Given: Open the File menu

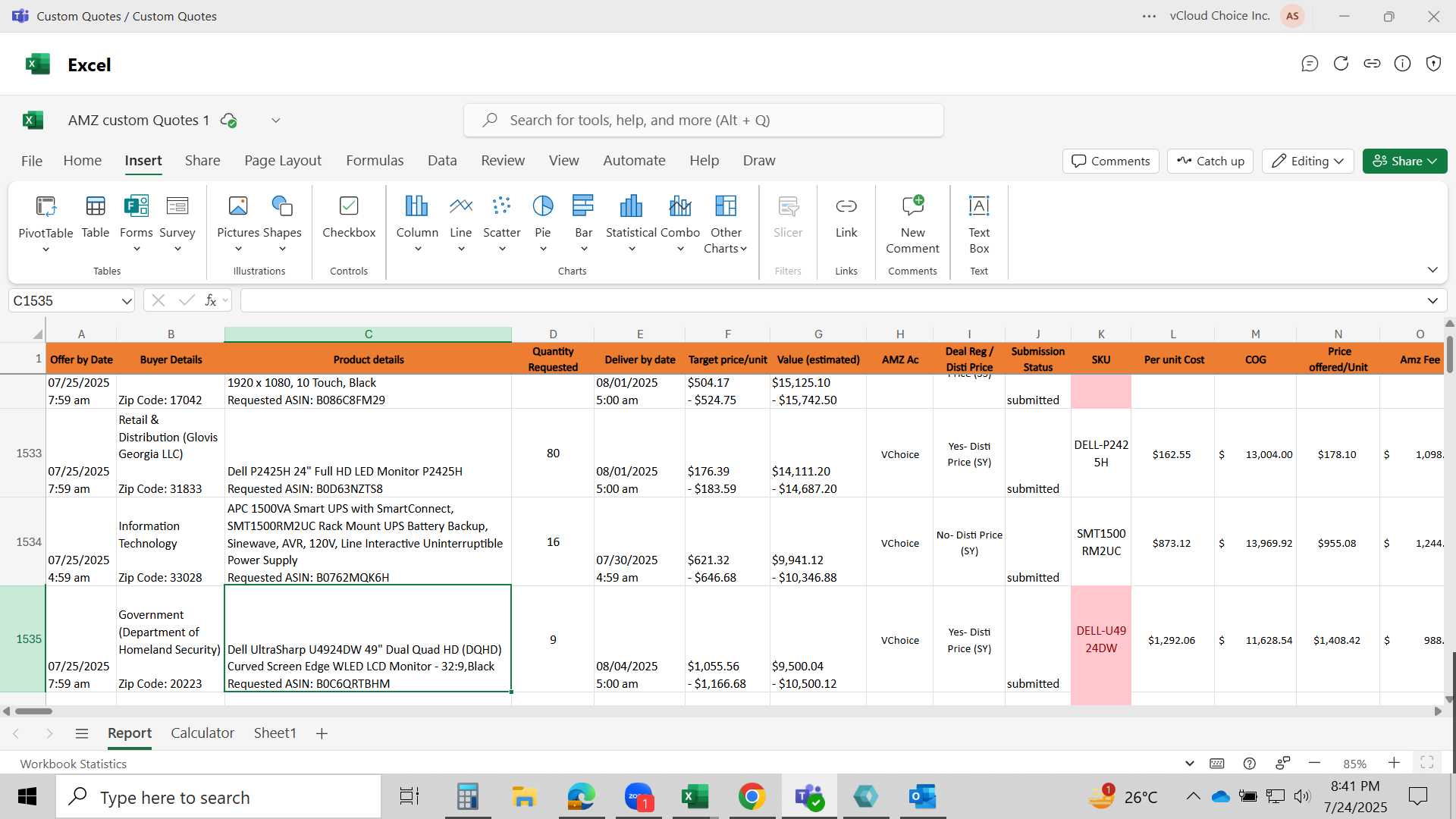Looking at the screenshot, I should 32,161.
